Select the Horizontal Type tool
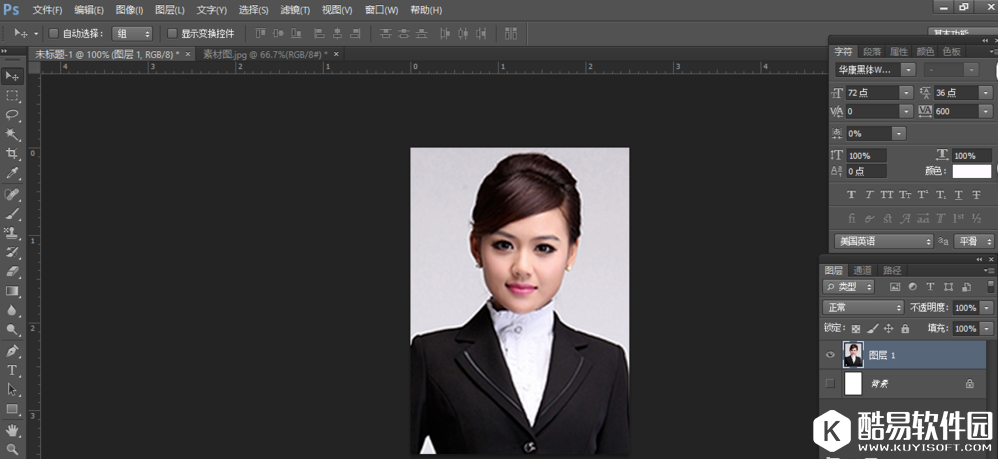 point(12,370)
